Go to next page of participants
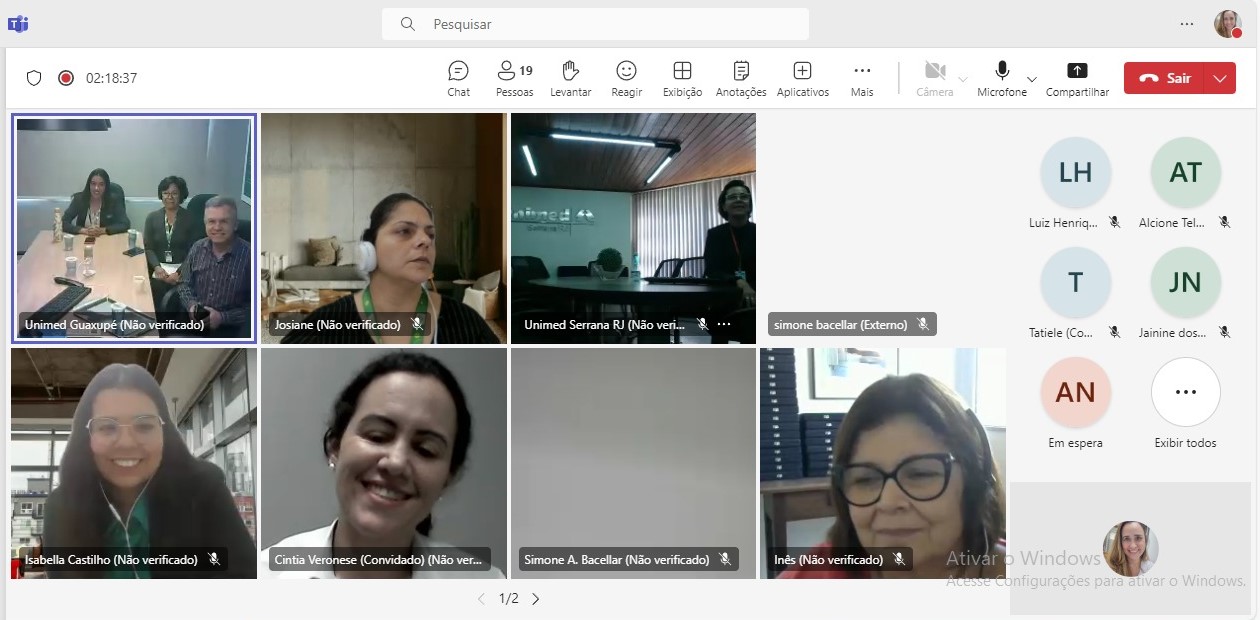Image resolution: width=1260 pixels, height=620 pixels. (536, 599)
